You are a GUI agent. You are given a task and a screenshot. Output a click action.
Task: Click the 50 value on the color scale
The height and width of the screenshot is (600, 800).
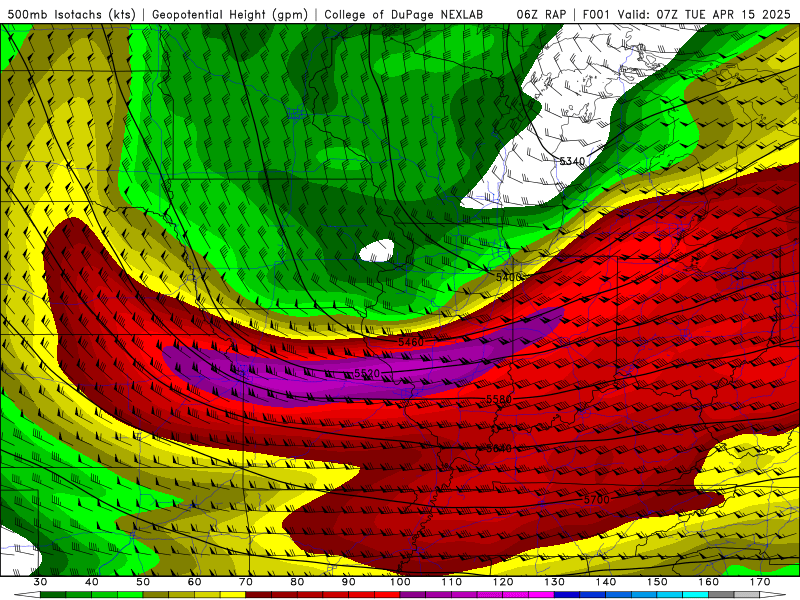[x=143, y=582]
